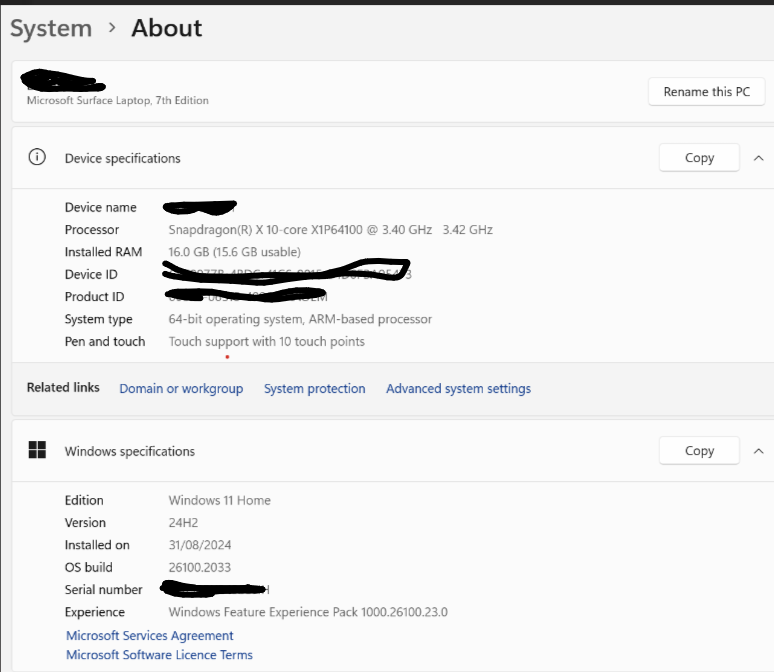
Task: Click the Pen and touch label
Action: (x=105, y=342)
